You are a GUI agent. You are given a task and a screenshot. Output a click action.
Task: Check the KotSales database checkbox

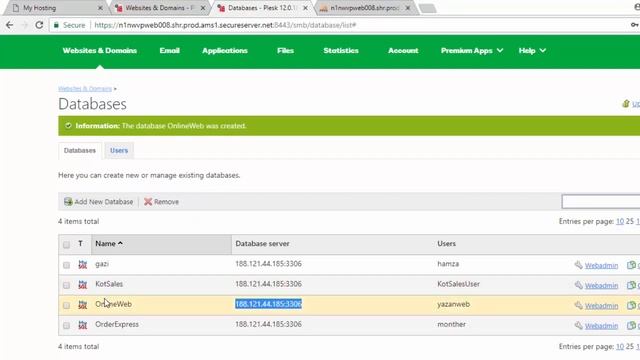coord(66,285)
